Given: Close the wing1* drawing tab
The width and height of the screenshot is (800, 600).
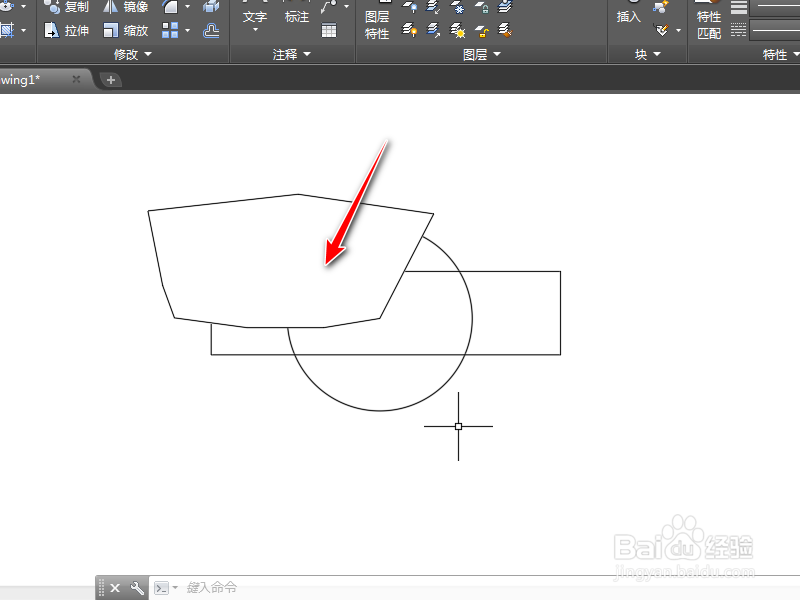Looking at the screenshot, I should 76,79.
